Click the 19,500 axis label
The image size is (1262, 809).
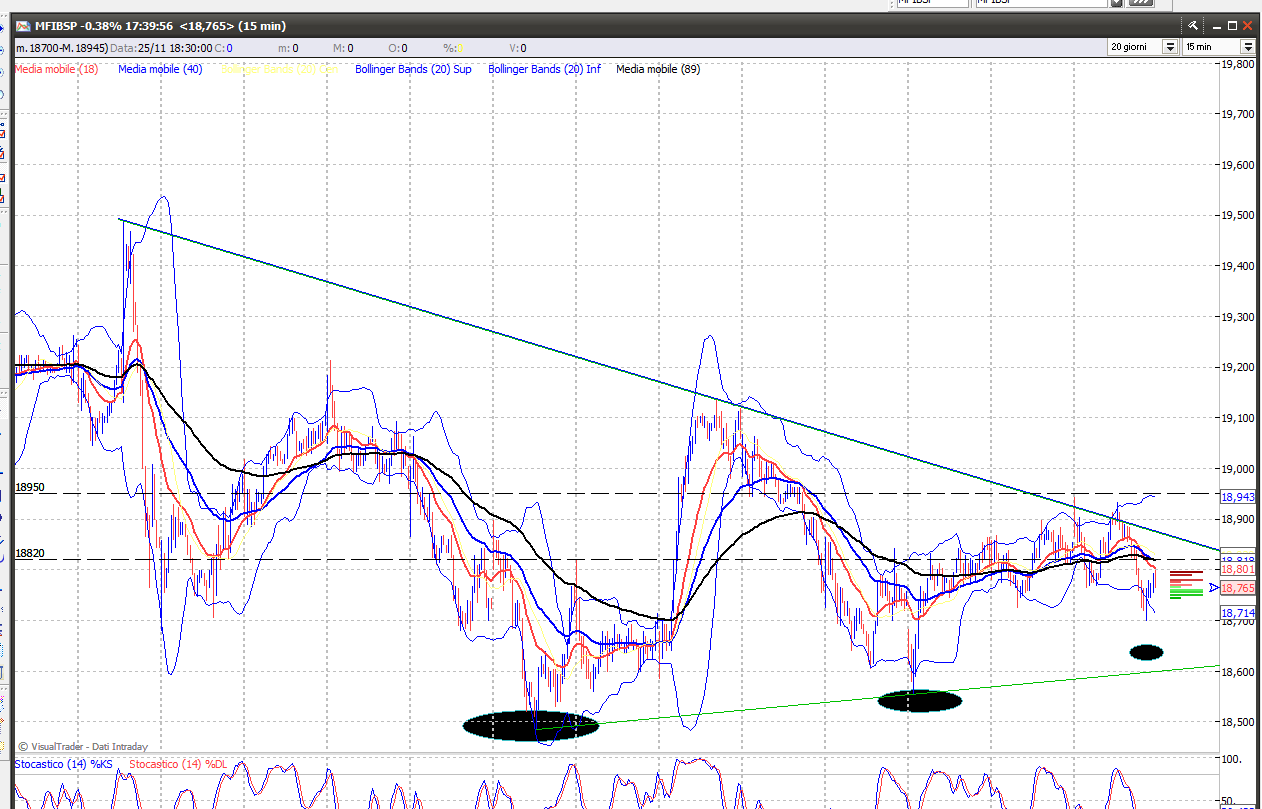1238,215
